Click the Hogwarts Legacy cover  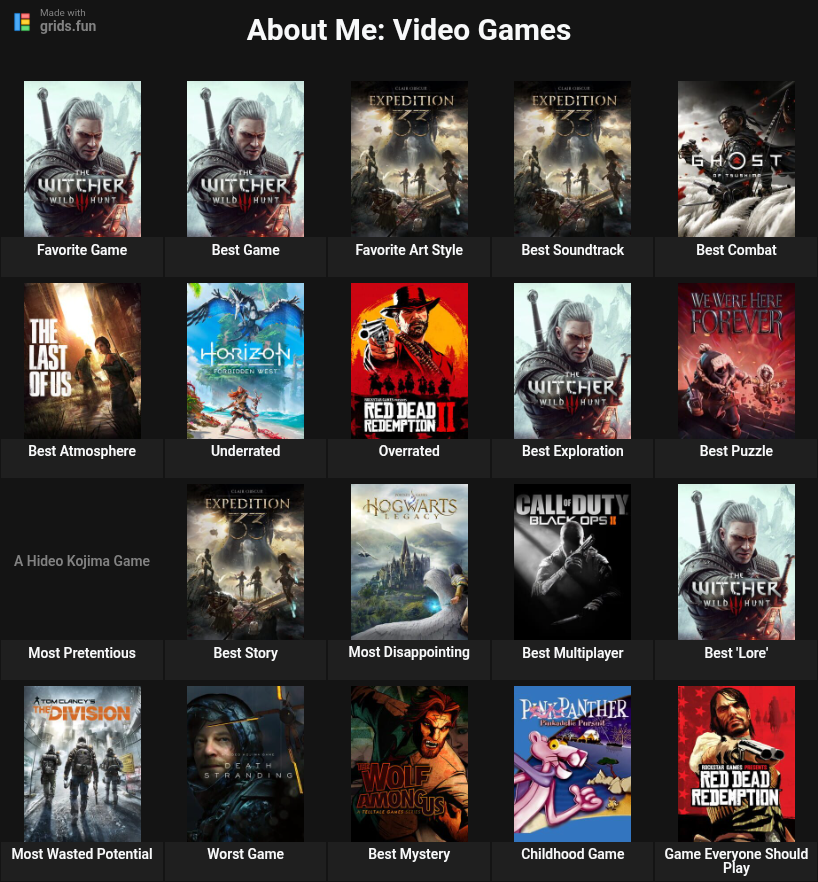409,562
